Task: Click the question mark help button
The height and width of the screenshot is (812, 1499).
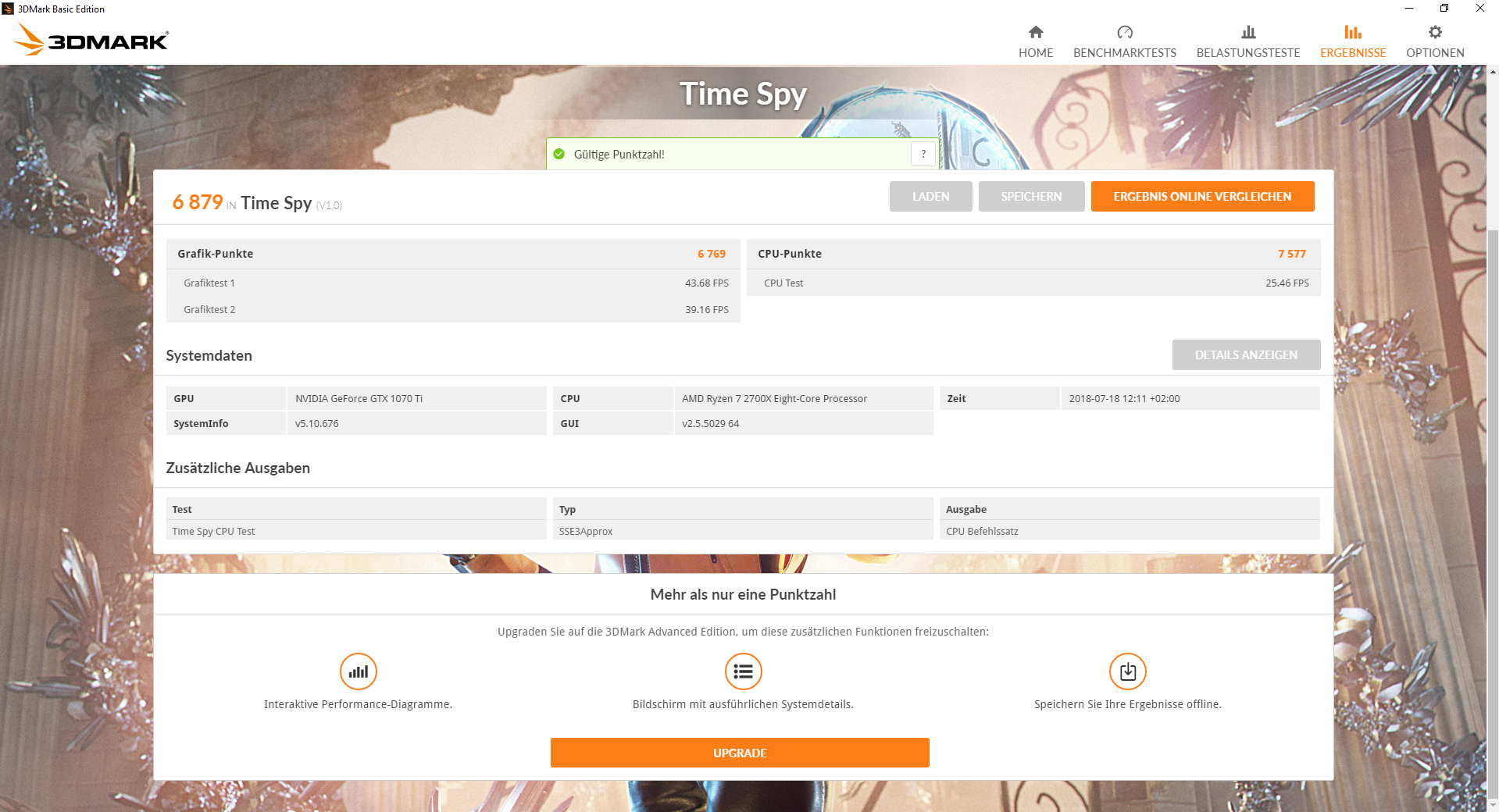Action: click(923, 154)
